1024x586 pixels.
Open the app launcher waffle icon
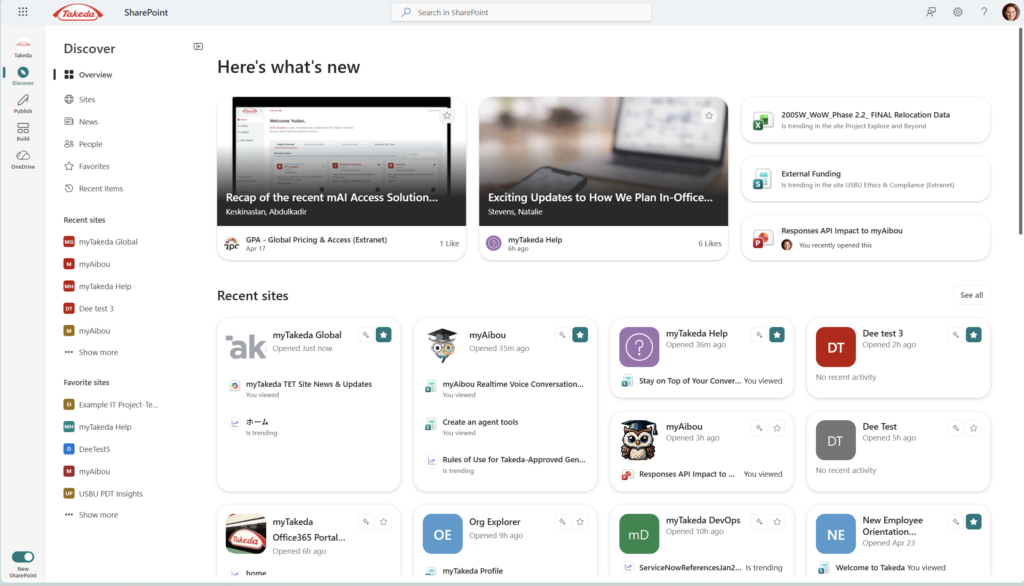(23, 12)
